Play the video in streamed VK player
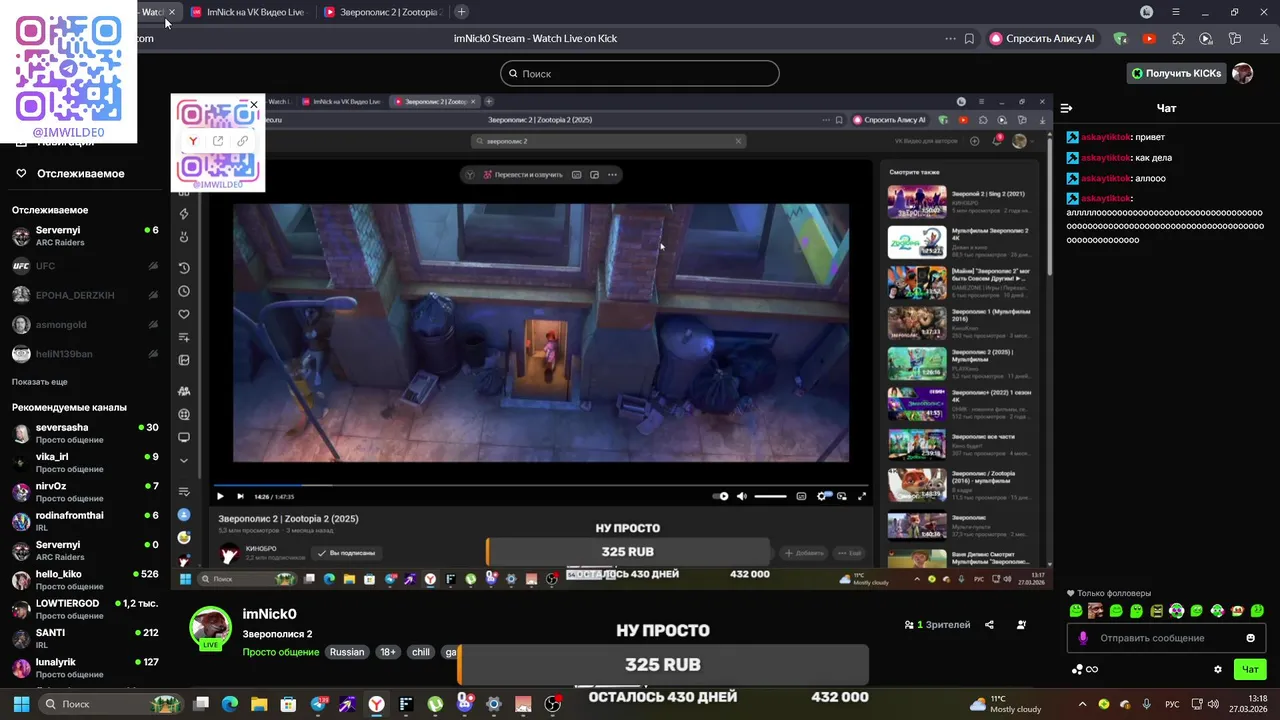The height and width of the screenshot is (720, 1280). 220,496
